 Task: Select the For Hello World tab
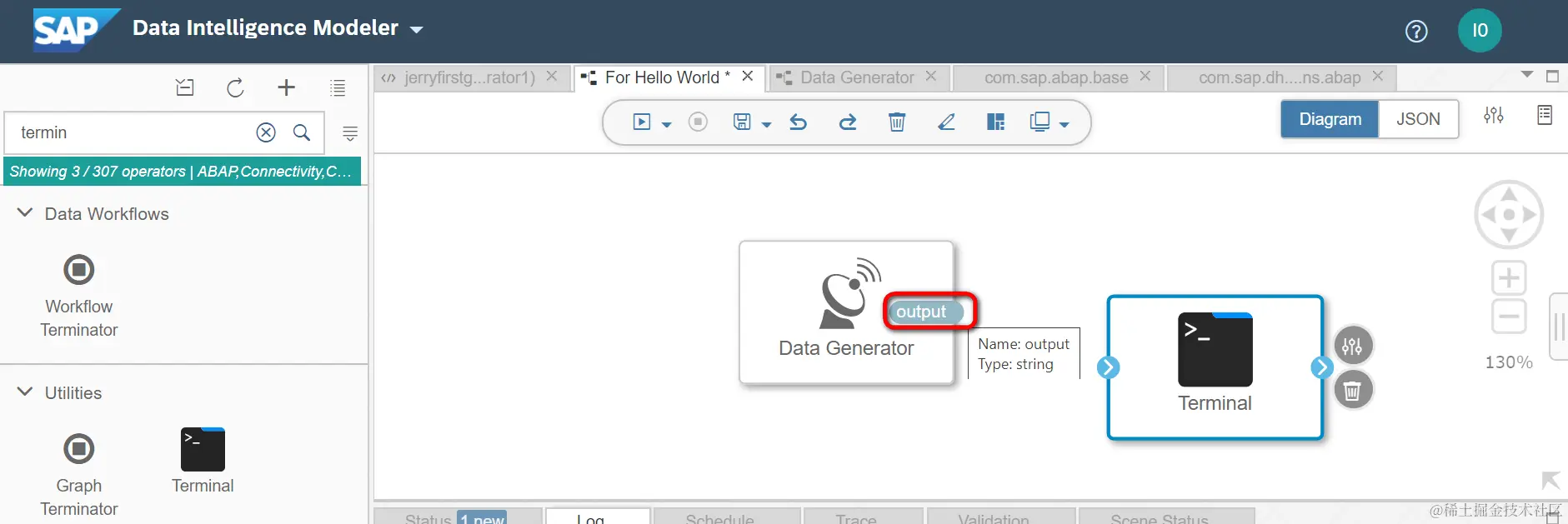coord(667,77)
